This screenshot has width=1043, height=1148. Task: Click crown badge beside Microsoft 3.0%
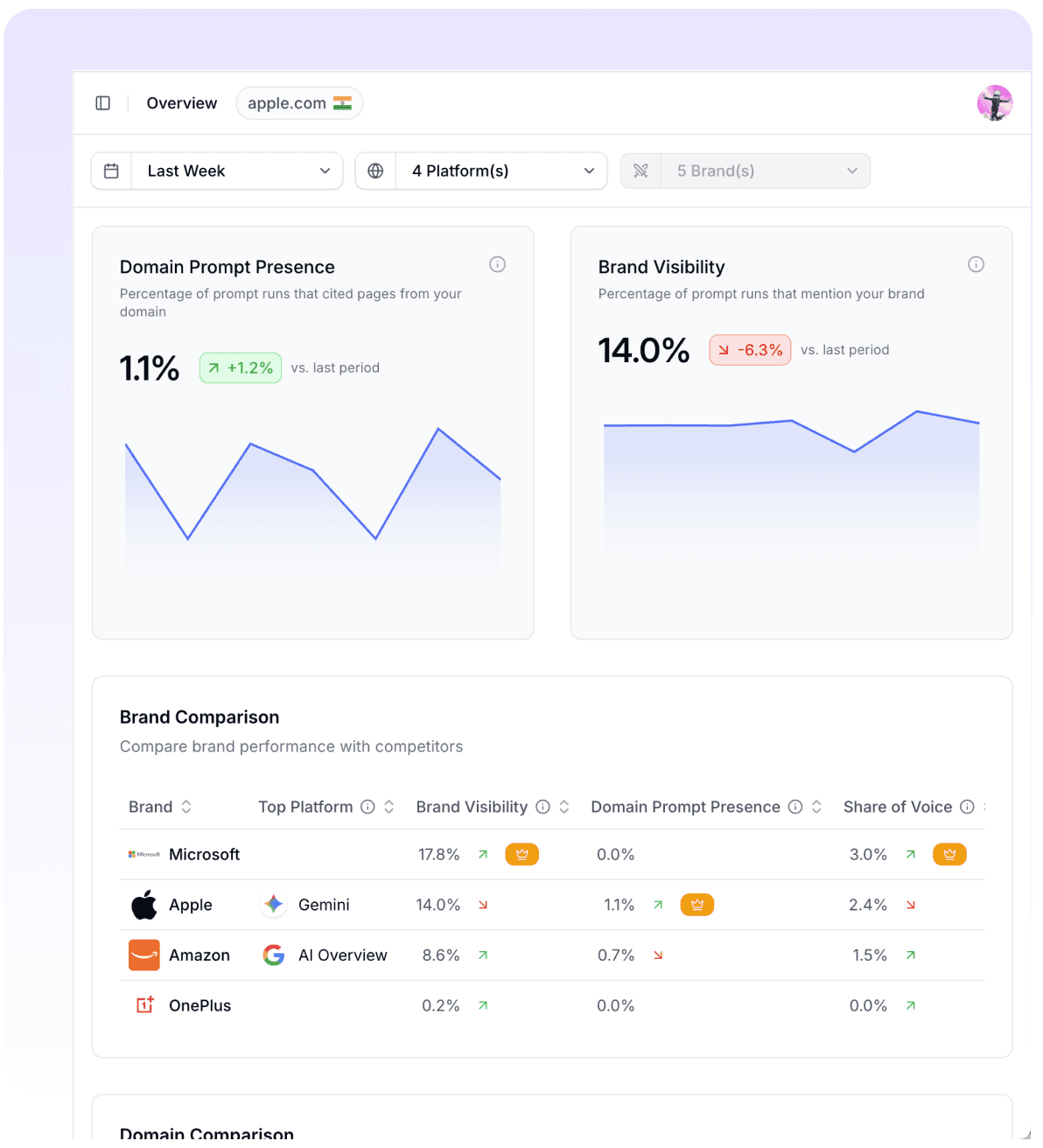coord(949,855)
